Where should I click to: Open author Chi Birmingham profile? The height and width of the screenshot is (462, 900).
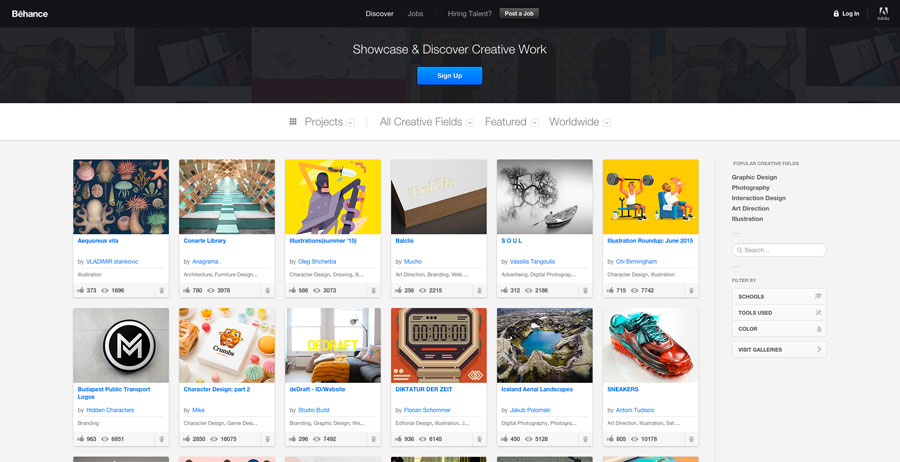pos(636,262)
